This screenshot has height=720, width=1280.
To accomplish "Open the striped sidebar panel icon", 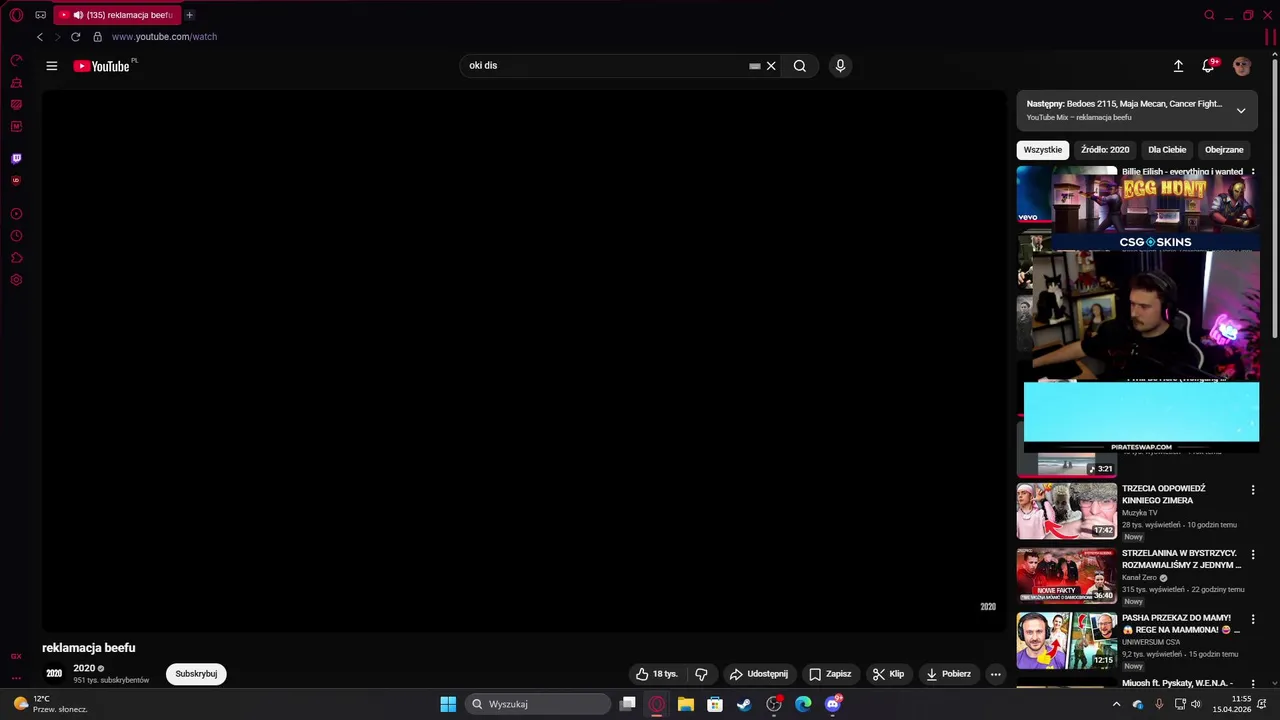I will click(x=16, y=105).
